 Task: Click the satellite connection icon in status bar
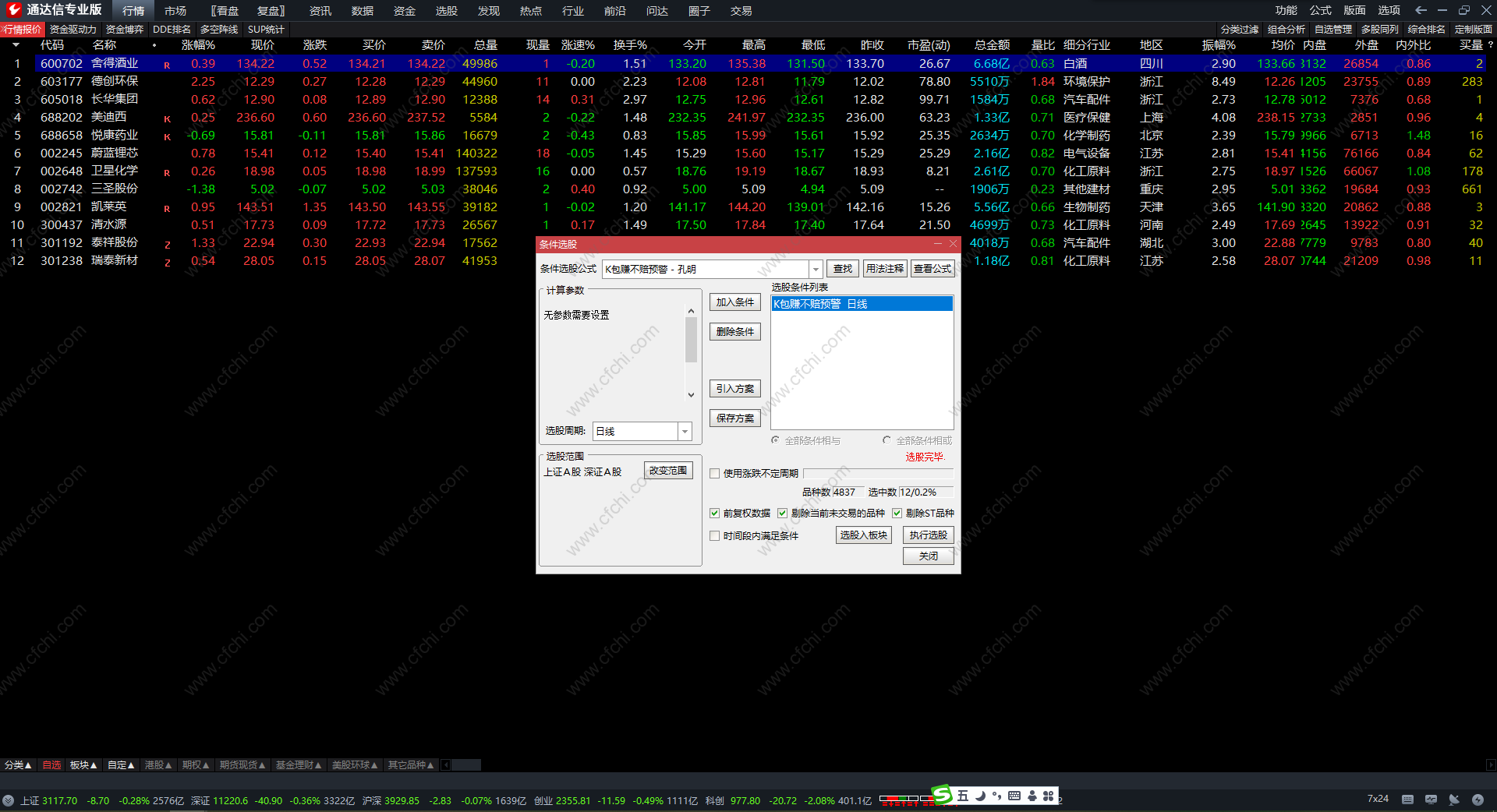coord(1454,800)
